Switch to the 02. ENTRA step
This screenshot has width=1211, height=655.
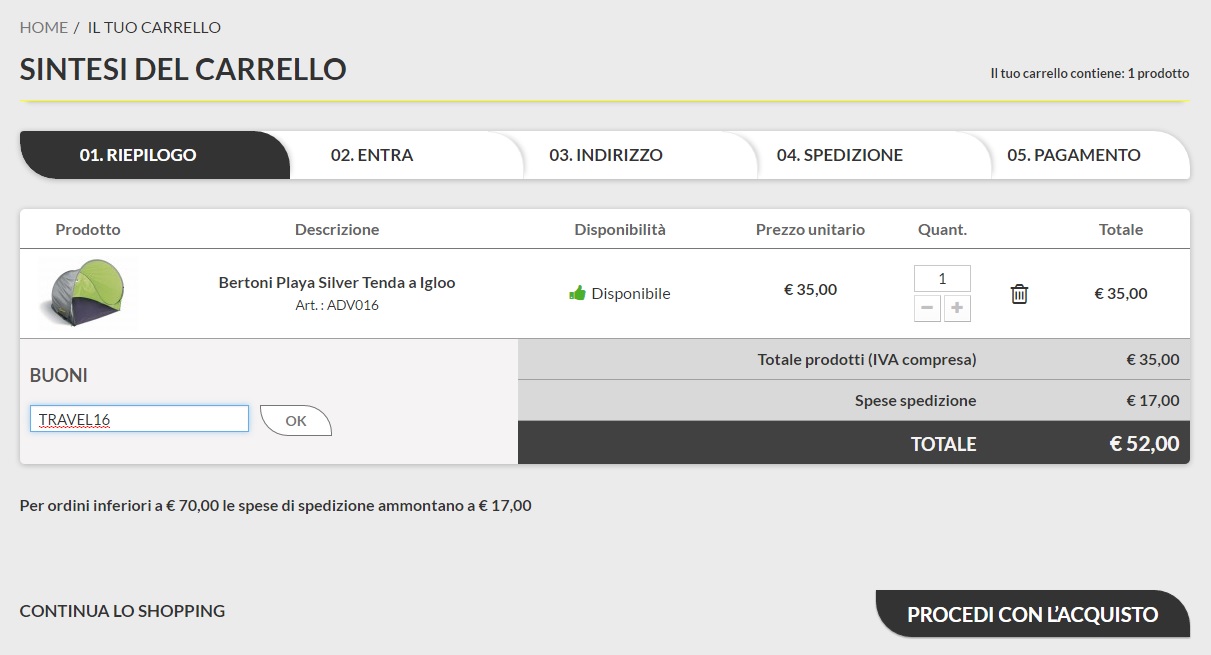tap(372, 155)
